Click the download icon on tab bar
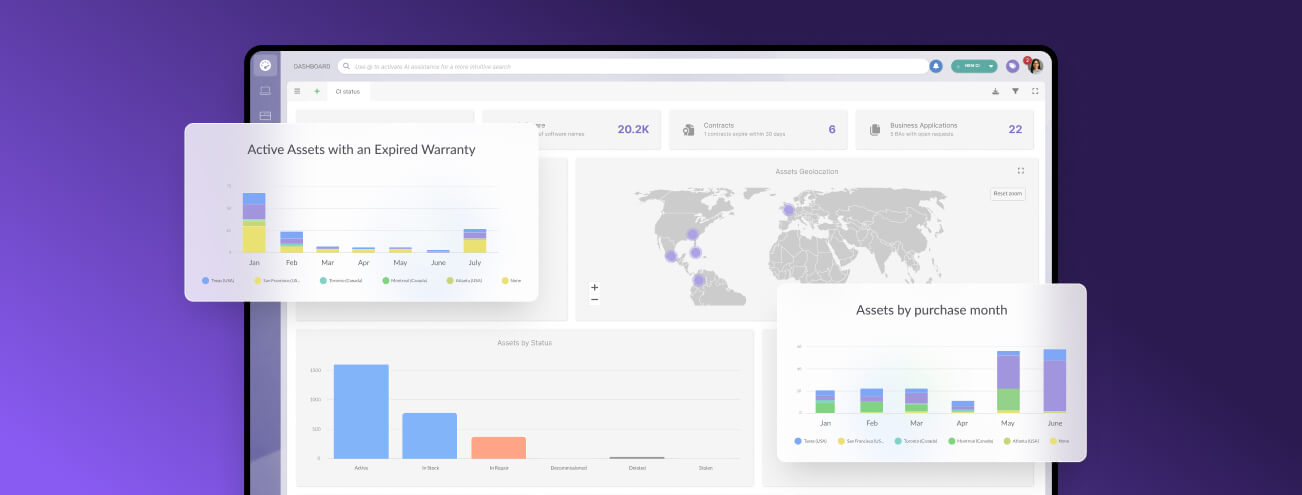1302x495 pixels. pos(995,91)
